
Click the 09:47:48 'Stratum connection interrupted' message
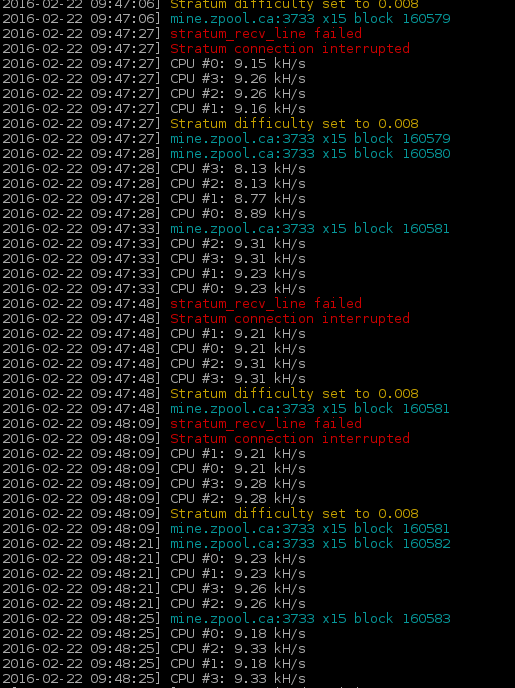pos(290,319)
